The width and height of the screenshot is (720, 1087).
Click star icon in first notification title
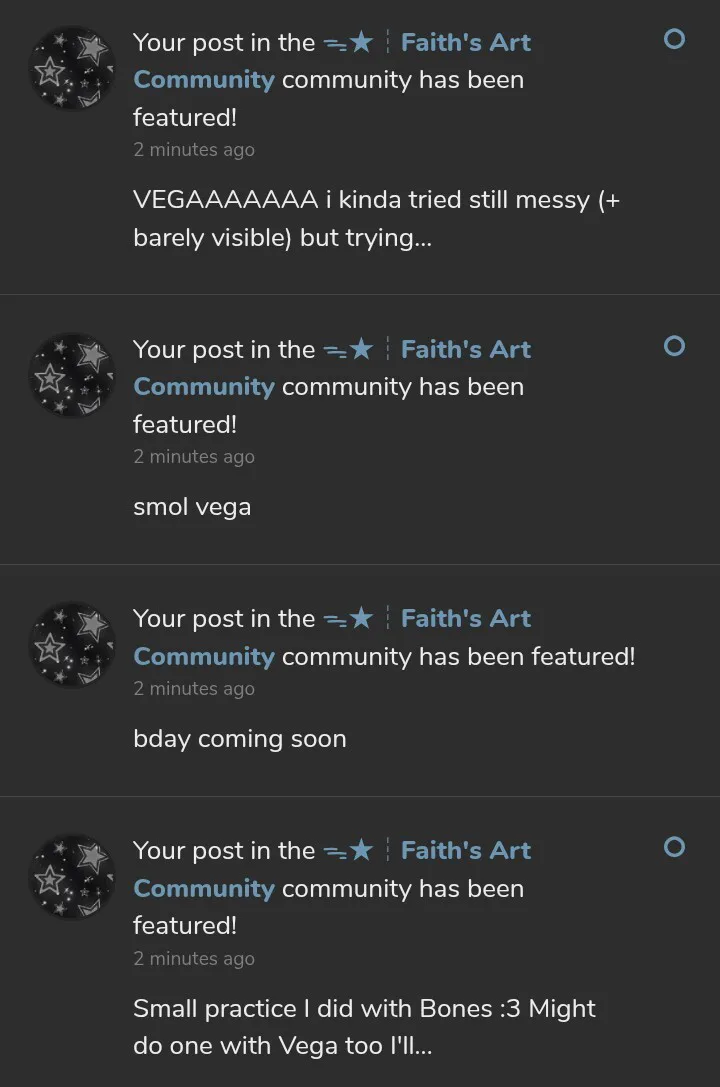[x=360, y=43]
